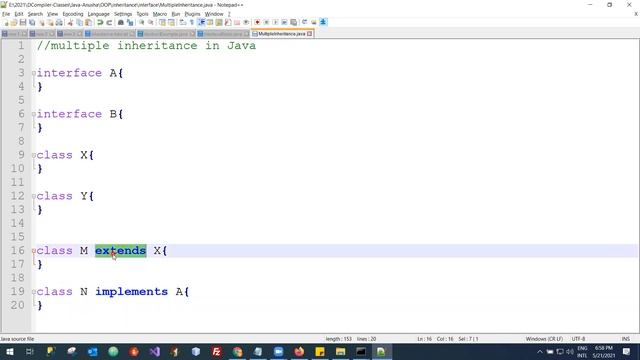The image size is (640, 360).
Task: Open the Language menu
Action: point(98,14)
